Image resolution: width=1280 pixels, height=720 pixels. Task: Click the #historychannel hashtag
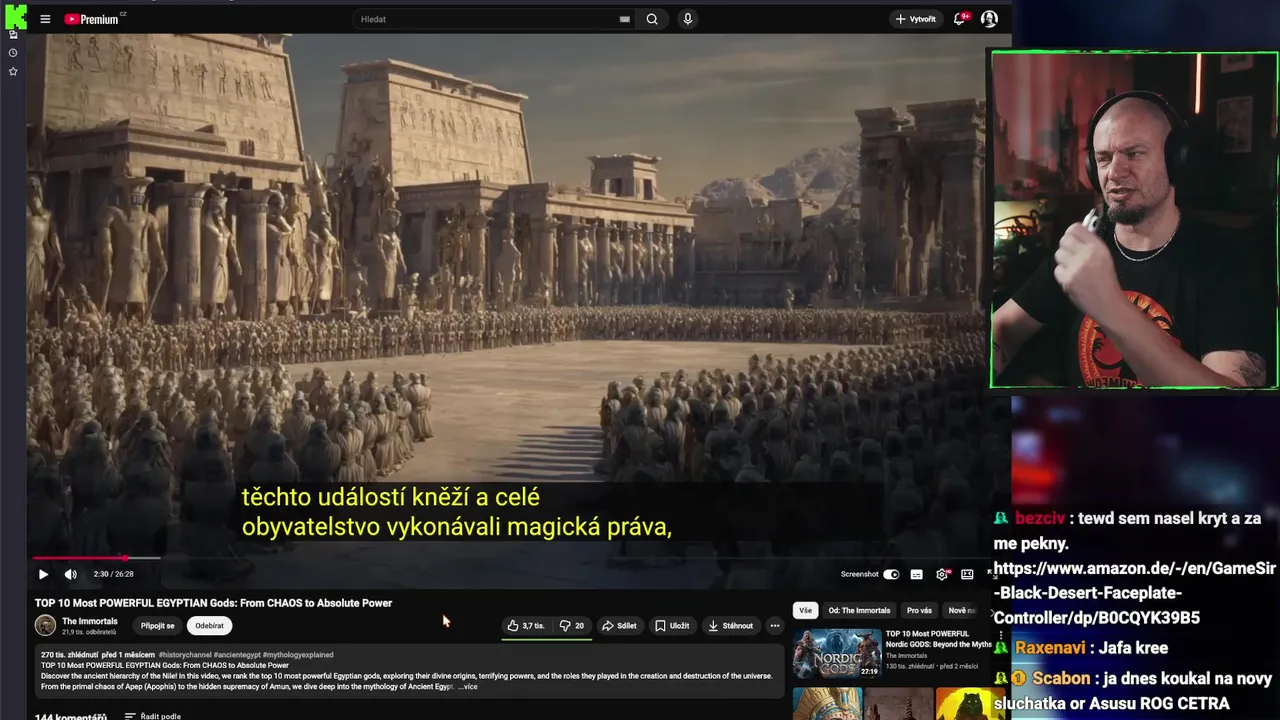pyautogui.click(x=185, y=655)
